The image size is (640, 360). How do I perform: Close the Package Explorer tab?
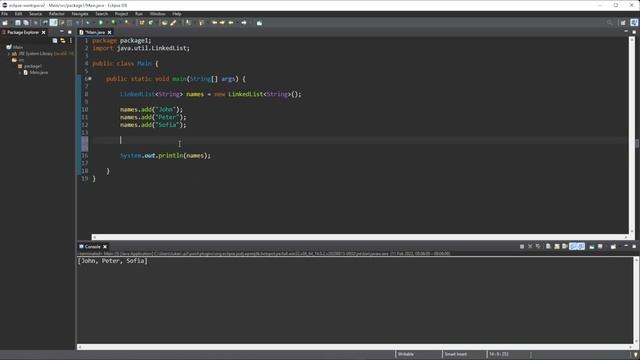pyautogui.click(x=44, y=32)
